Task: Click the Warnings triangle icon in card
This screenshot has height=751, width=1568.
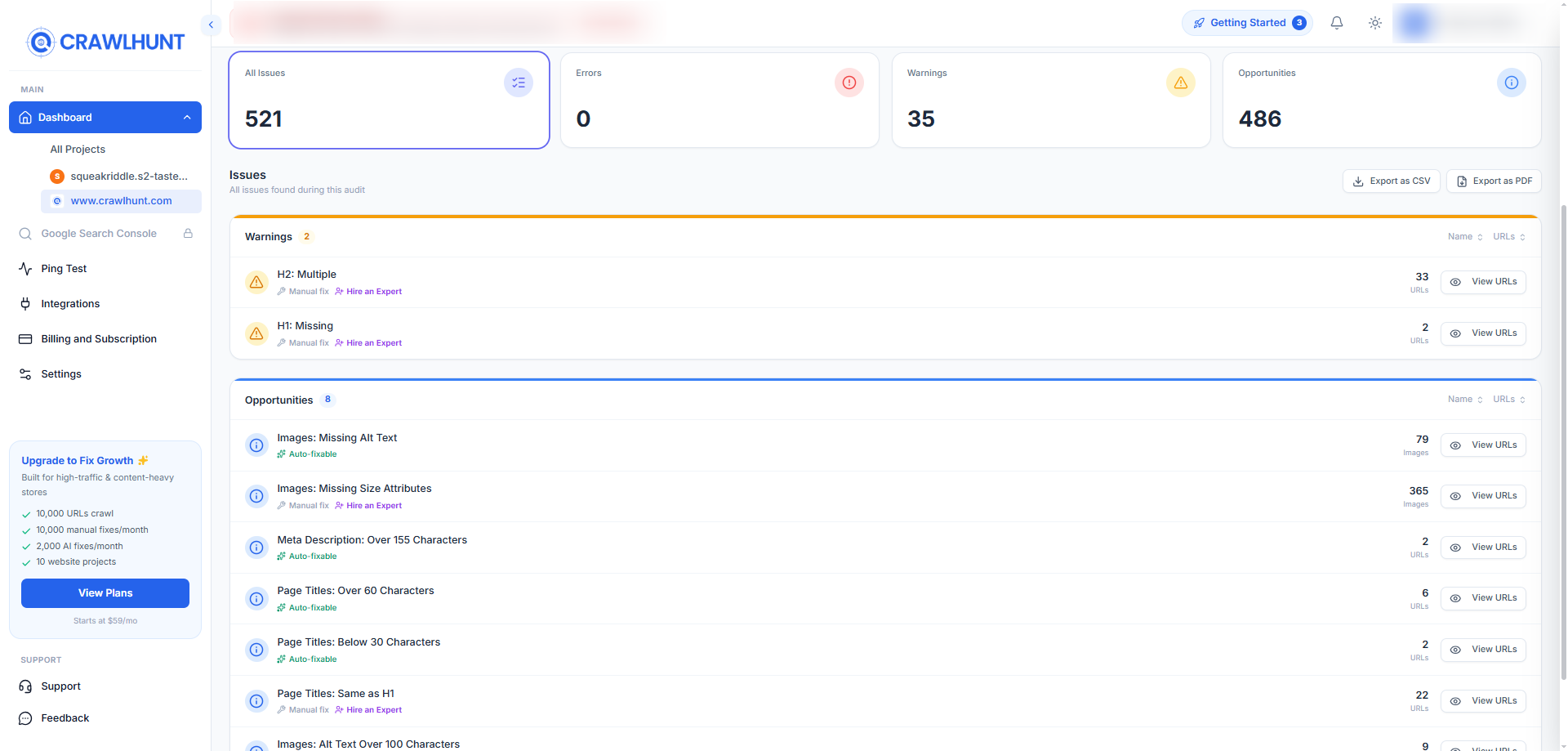Action: click(1181, 83)
